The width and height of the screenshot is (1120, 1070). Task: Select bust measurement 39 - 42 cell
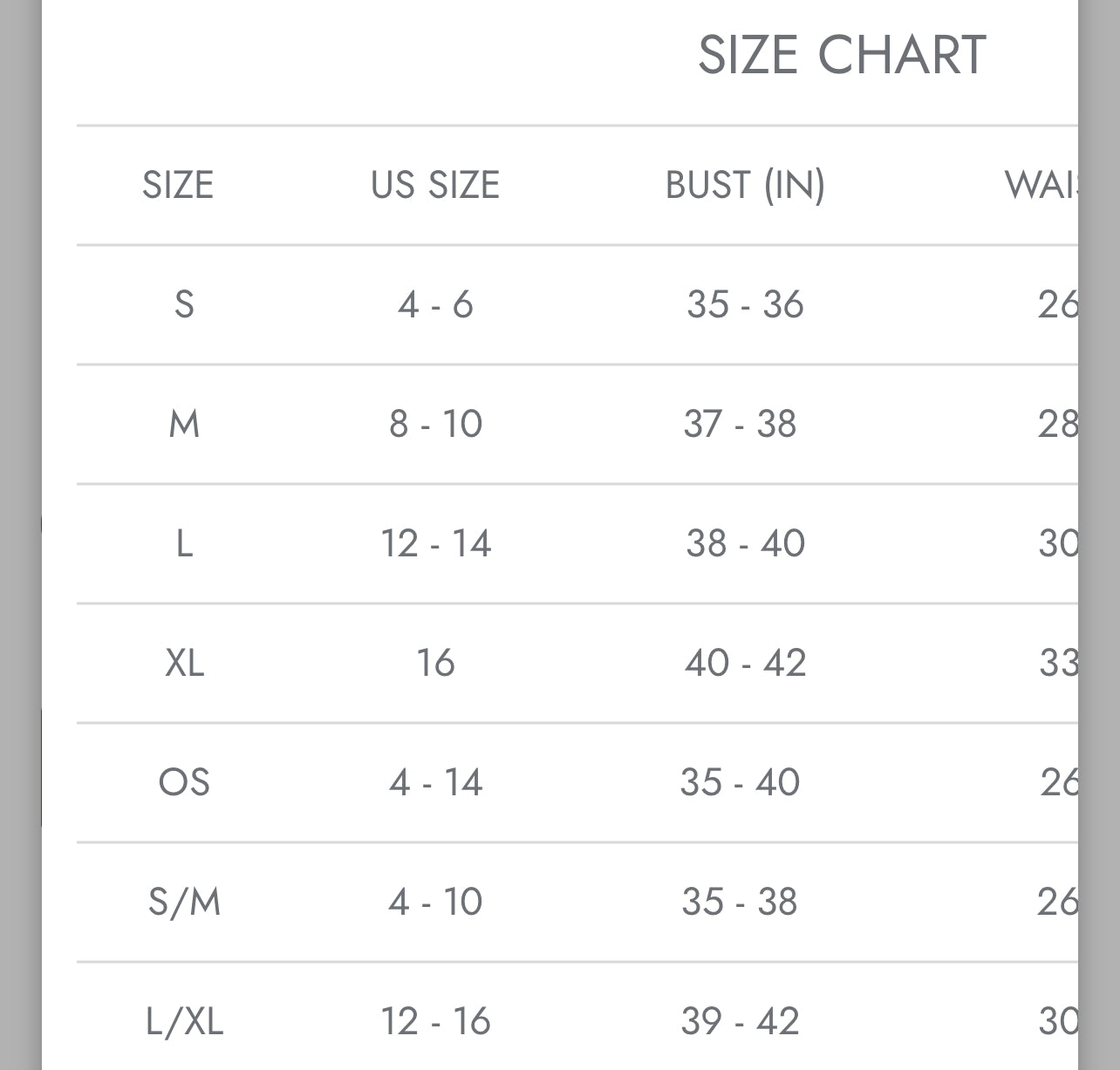coord(740,1021)
